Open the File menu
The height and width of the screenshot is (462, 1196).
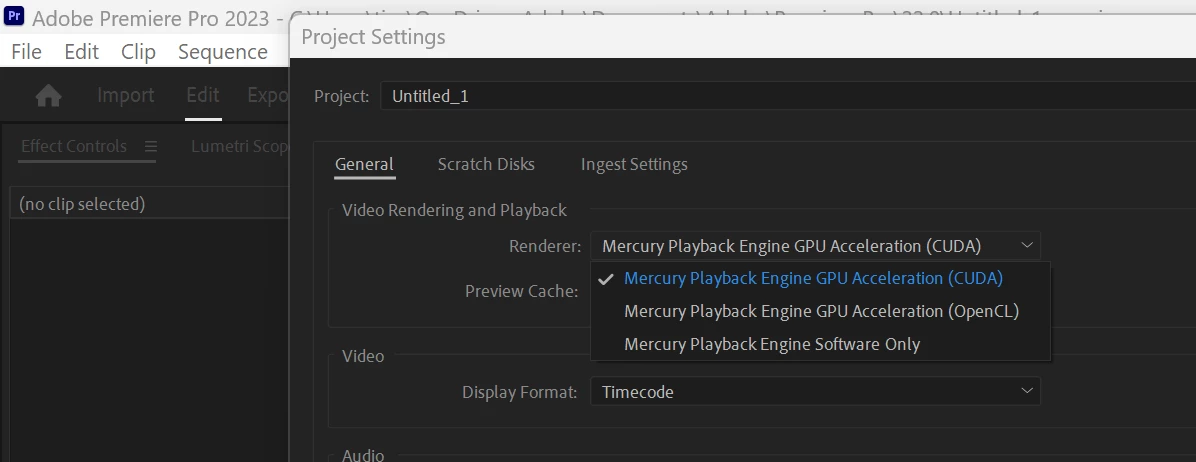pyautogui.click(x=27, y=52)
